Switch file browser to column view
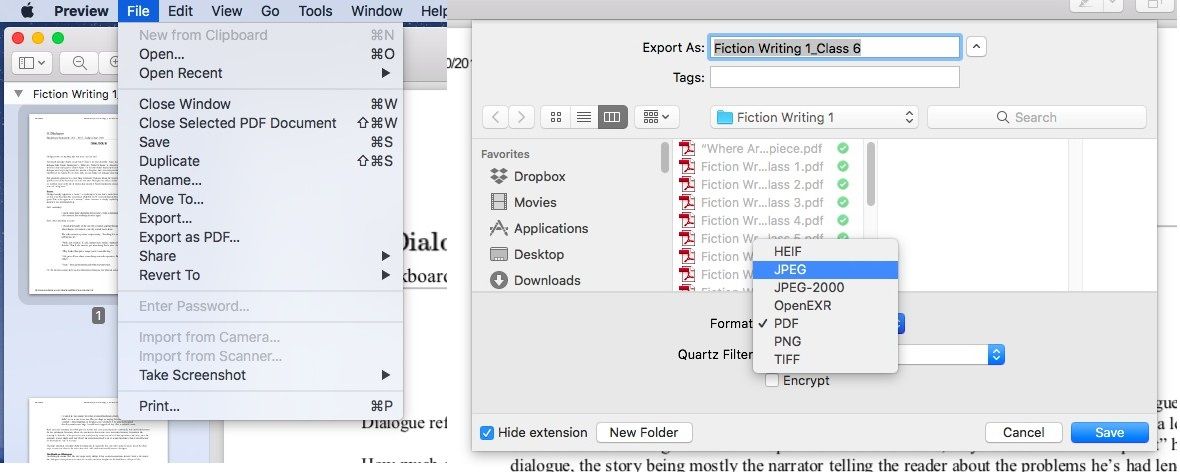This screenshot has height=472, width=1180. (612, 117)
